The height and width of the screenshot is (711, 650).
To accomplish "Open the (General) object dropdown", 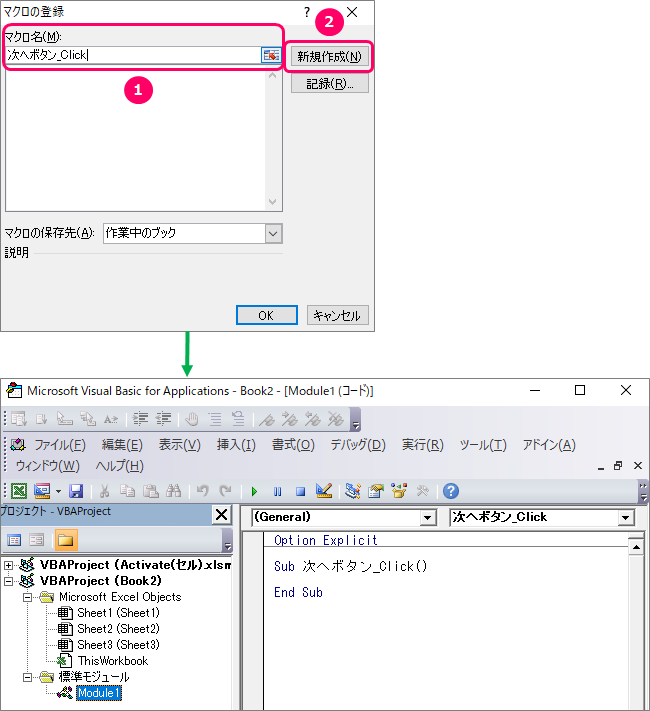I will coord(428,518).
